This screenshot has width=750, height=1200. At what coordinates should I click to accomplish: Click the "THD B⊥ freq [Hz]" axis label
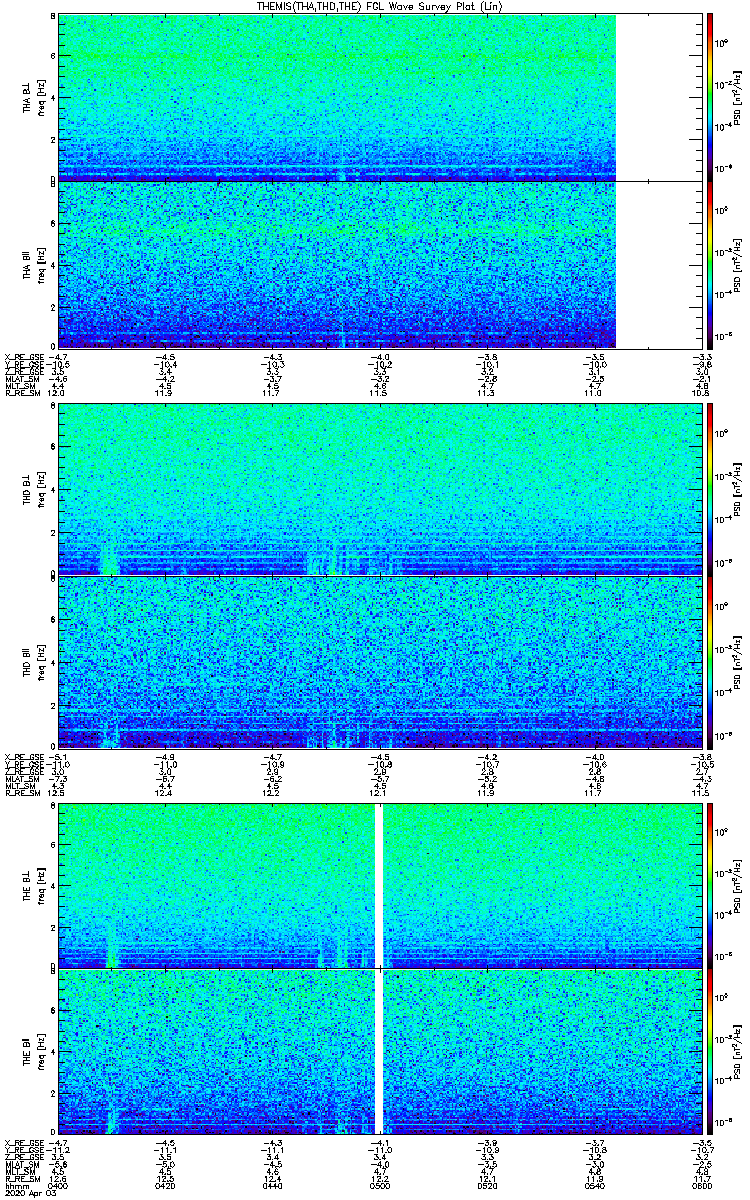(33, 490)
